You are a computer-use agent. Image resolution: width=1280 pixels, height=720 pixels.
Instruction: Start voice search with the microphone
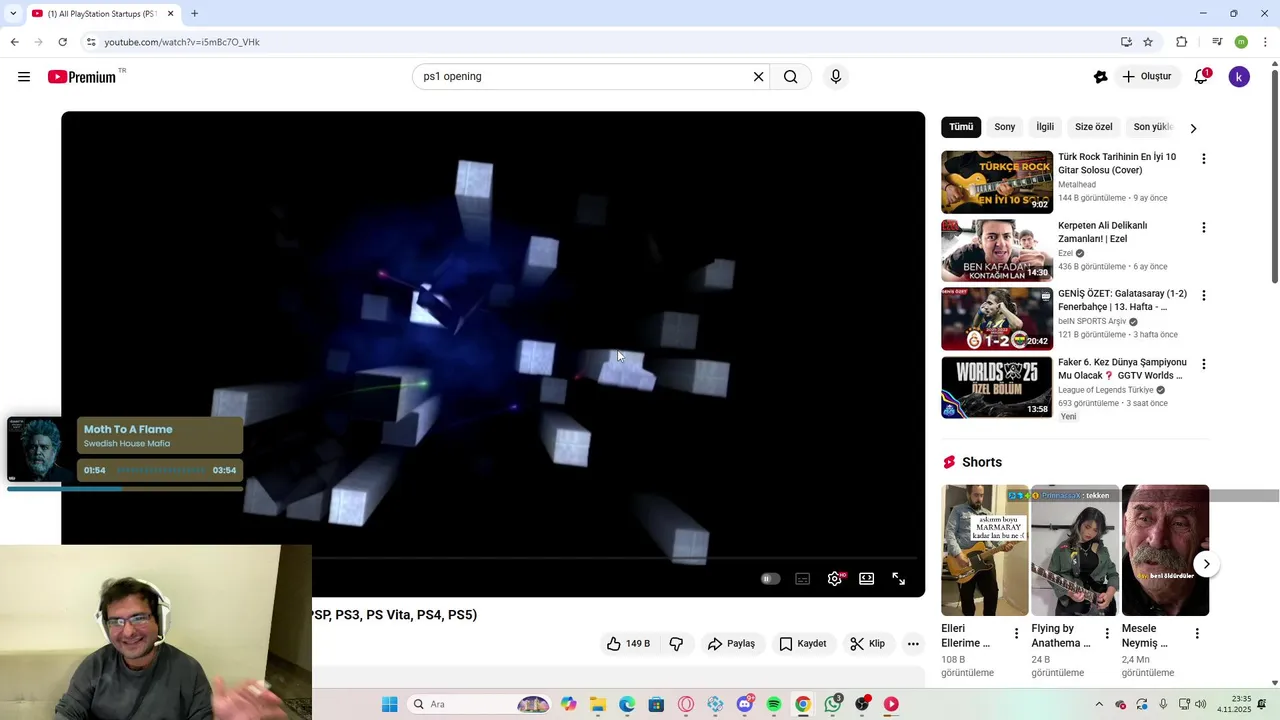coord(836,77)
